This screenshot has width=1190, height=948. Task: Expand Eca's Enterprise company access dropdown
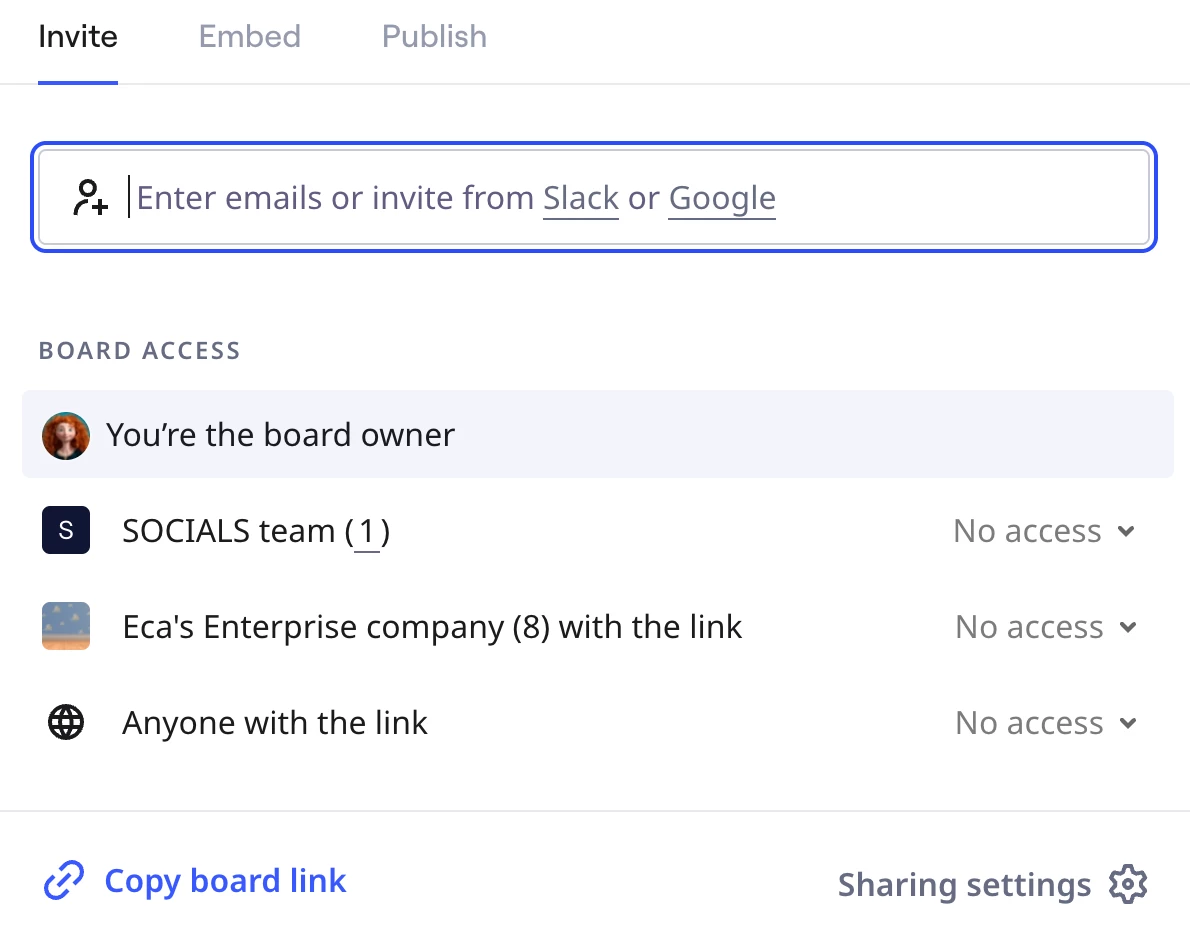pos(1045,627)
